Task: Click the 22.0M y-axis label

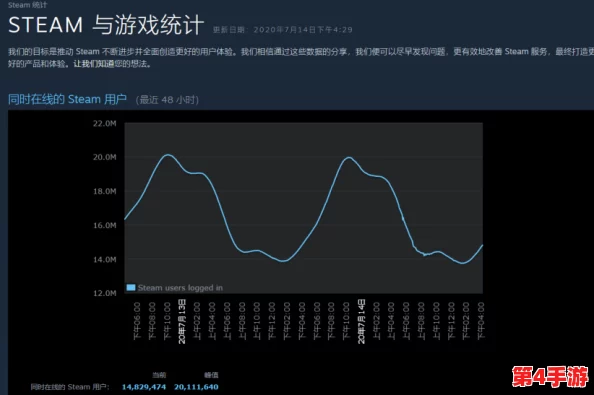Action: [x=105, y=123]
